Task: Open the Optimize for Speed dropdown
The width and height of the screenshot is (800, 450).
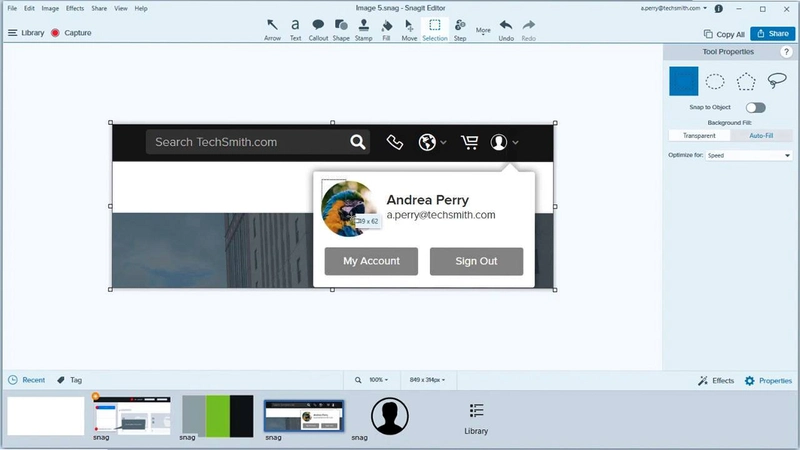Action: pos(748,155)
